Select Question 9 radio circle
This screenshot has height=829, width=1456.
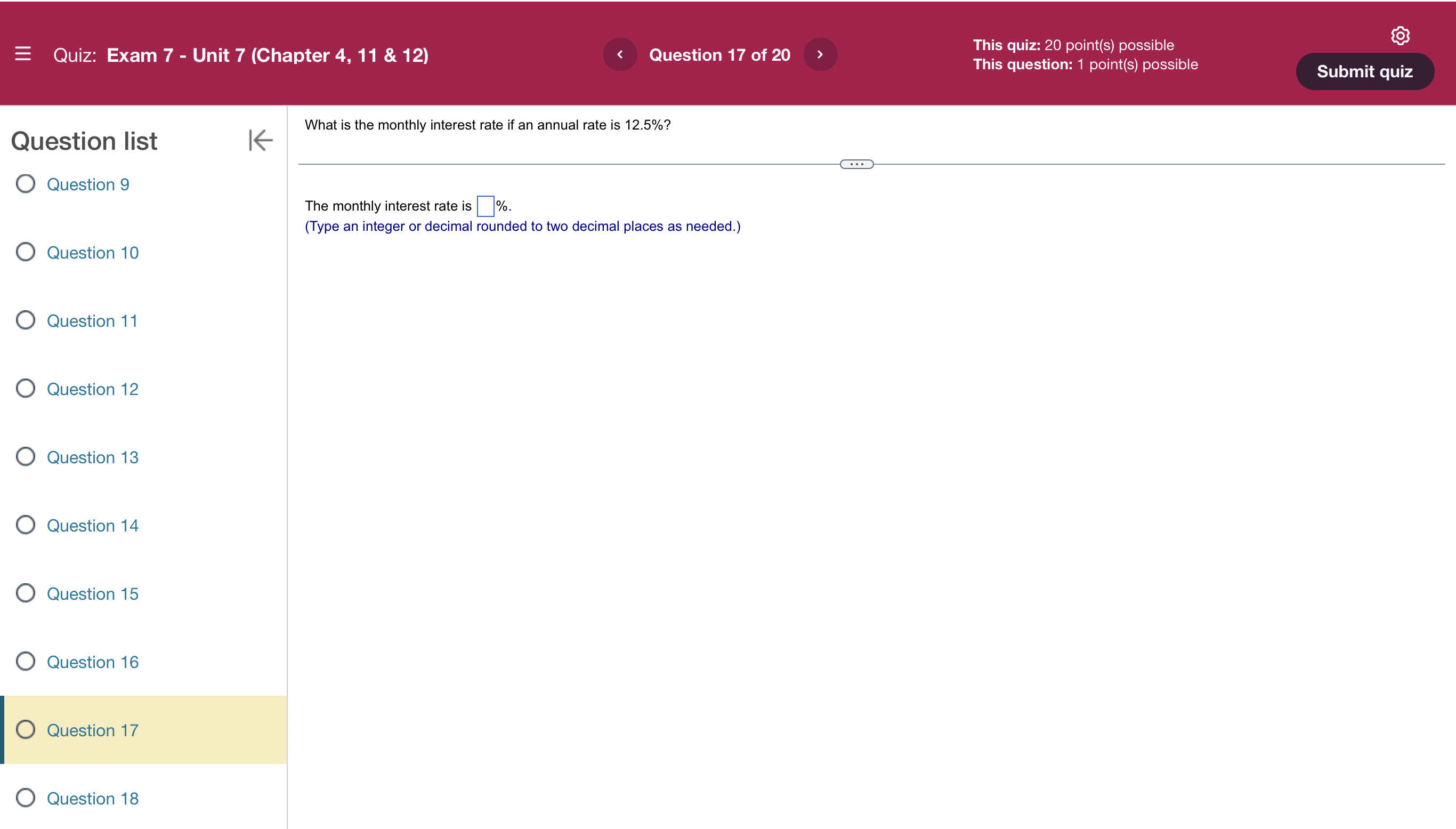(x=26, y=184)
